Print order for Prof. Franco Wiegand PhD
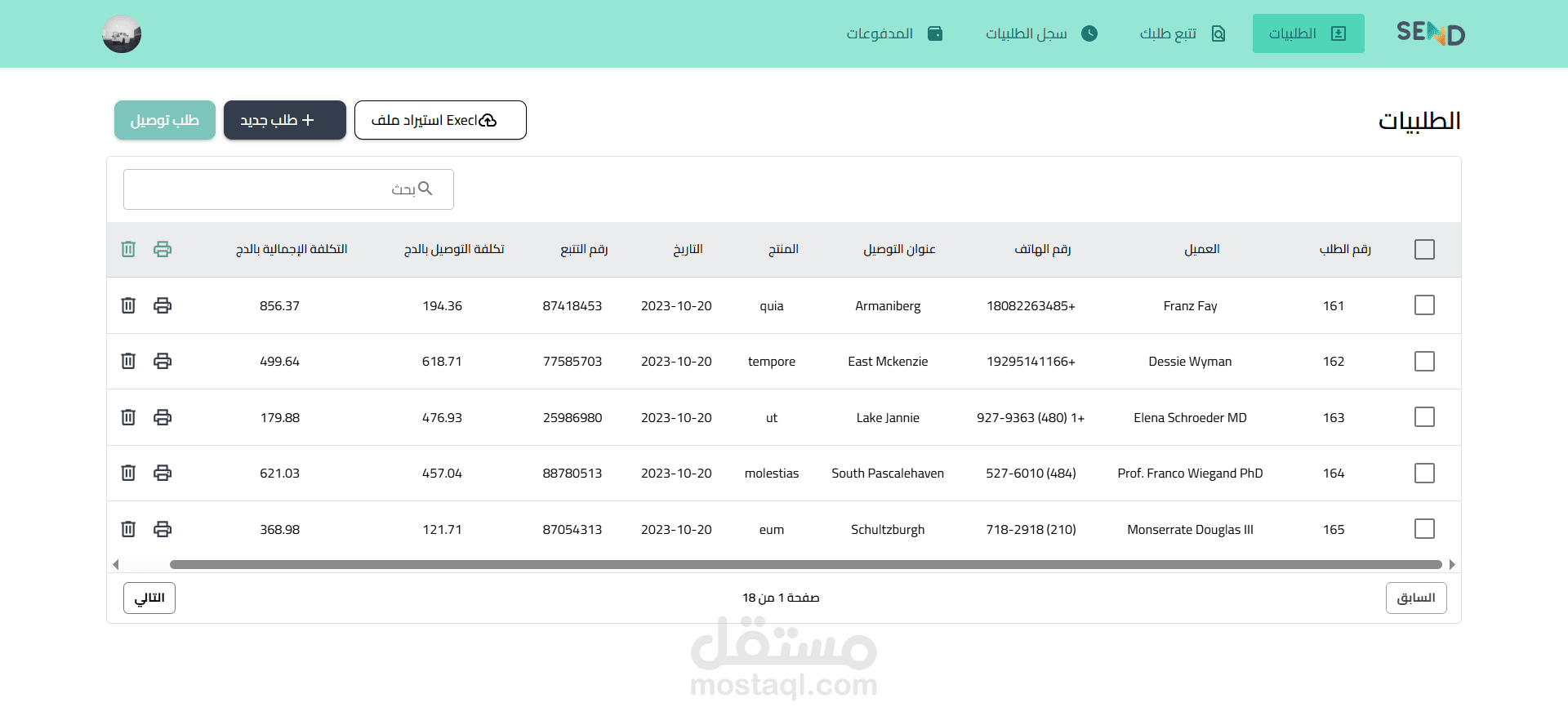Image resolution: width=1568 pixels, height=716 pixels. 163,473
